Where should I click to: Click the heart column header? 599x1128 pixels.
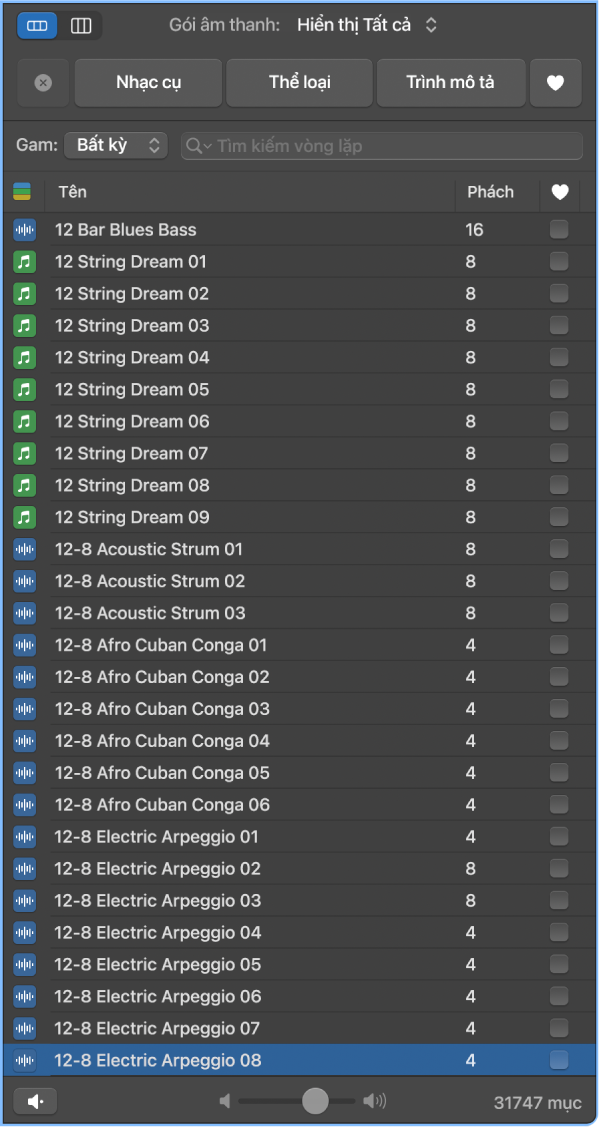coord(559,192)
